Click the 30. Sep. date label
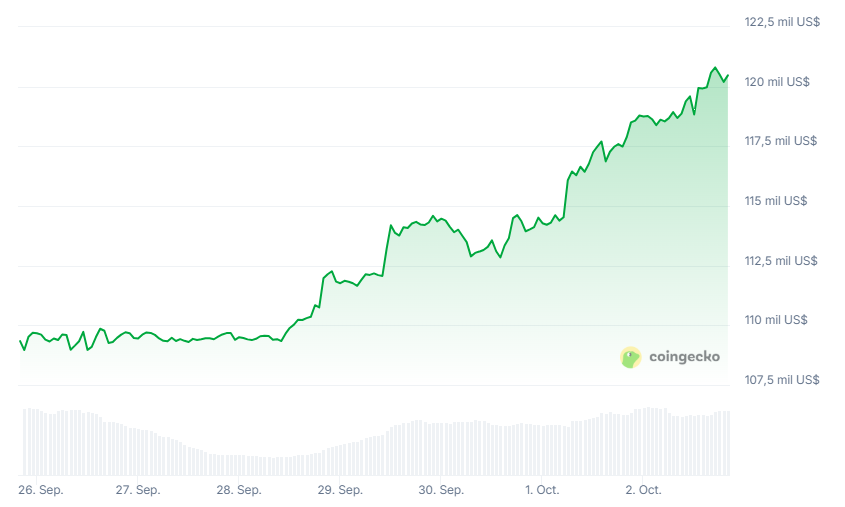This screenshot has width=845, height=507. [441, 490]
